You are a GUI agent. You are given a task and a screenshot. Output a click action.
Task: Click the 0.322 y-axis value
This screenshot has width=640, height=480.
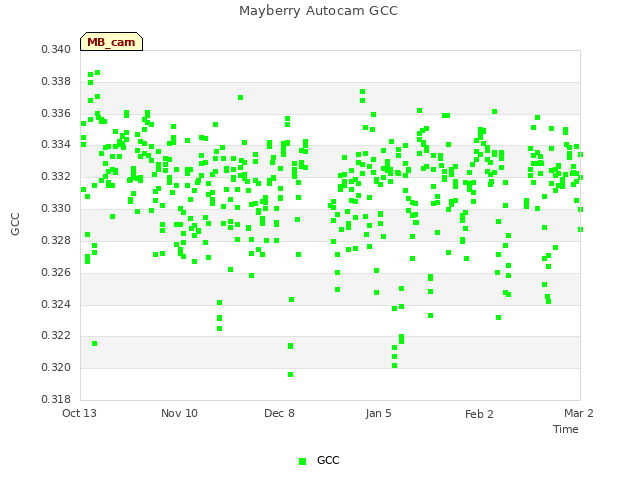tap(56, 336)
